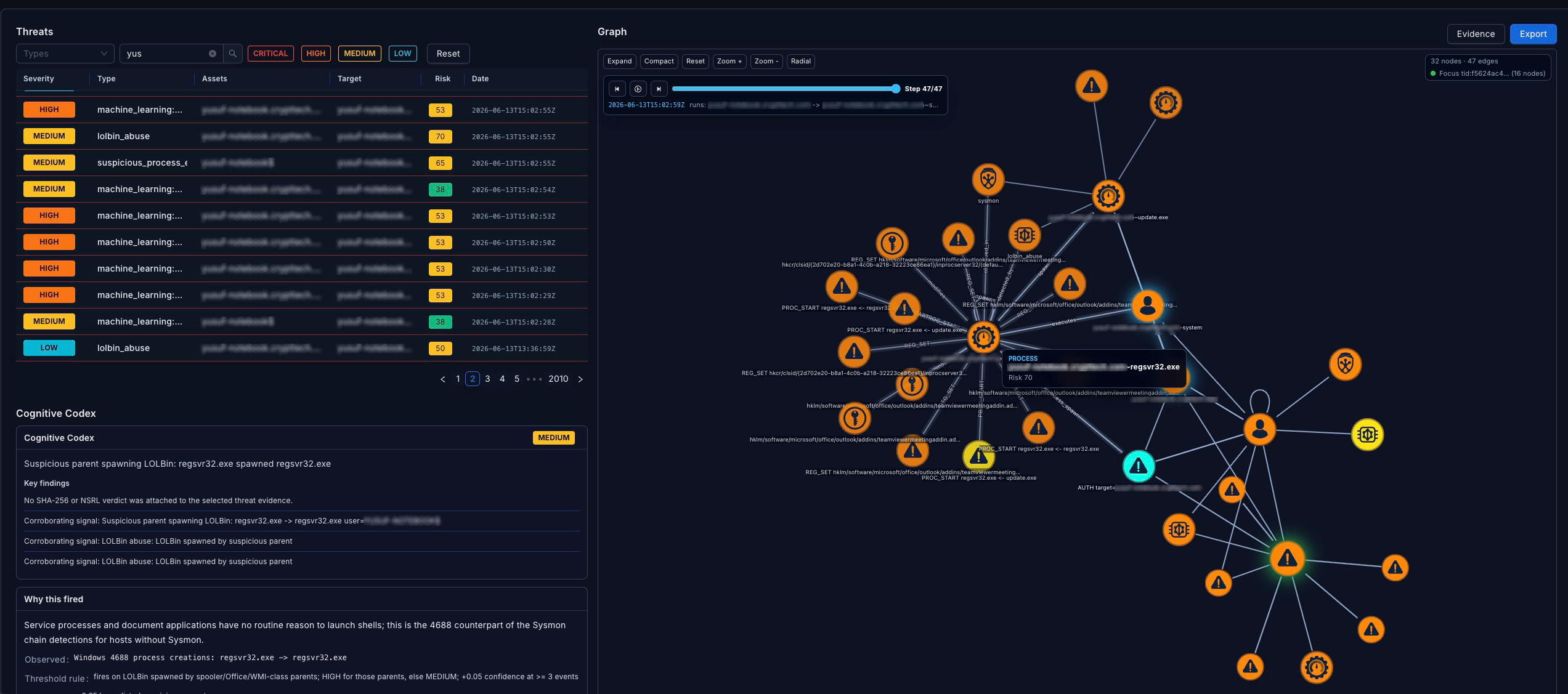The height and width of the screenshot is (694, 1568).
Task: Click the timeline step slider handle
Action: coord(896,89)
